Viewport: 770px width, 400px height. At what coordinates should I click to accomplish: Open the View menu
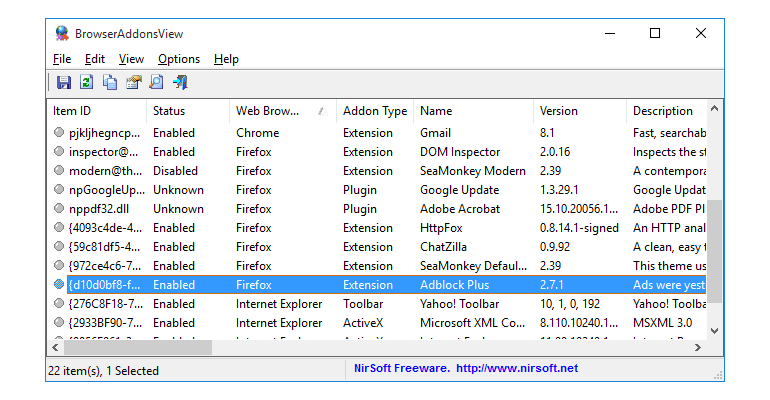(x=131, y=59)
